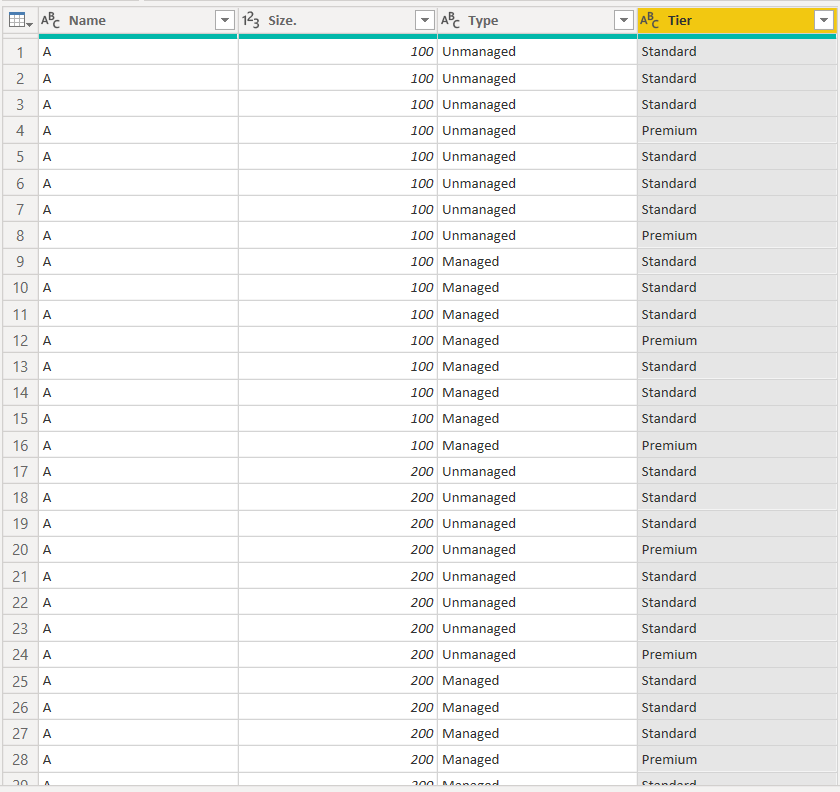This screenshot has height=792, width=840.
Task: Click Standard tier cell in row 5
Action: click(737, 157)
